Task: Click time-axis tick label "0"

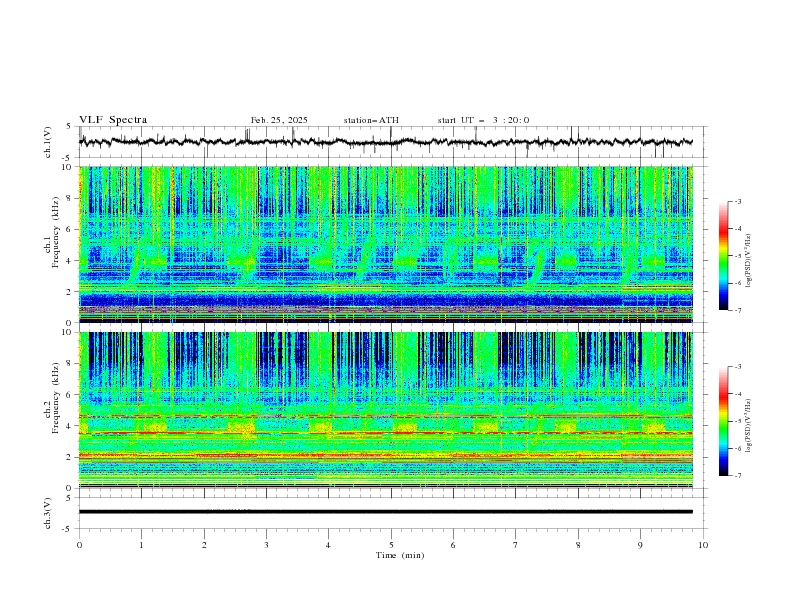Action: (x=79, y=545)
